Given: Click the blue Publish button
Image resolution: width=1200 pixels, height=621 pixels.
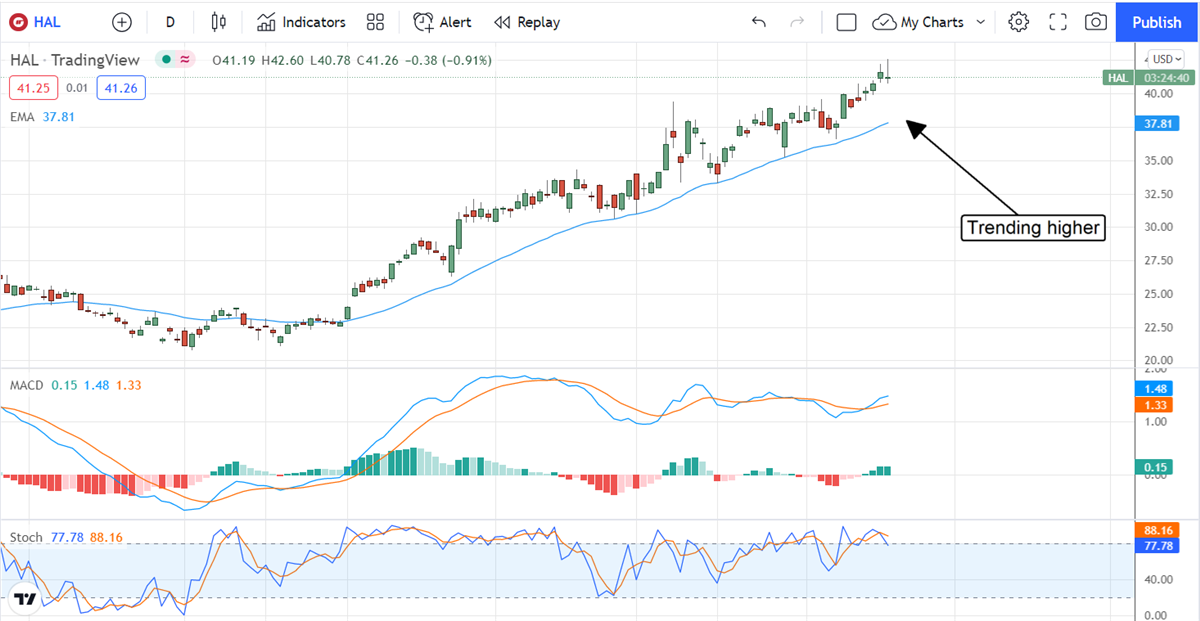Looking at the screenshot, I should (x=1157, y=22).
